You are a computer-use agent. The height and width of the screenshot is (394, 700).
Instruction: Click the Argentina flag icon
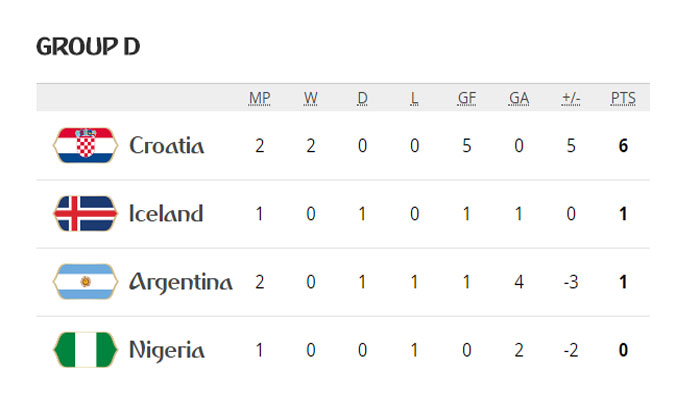tap(85, 282)
